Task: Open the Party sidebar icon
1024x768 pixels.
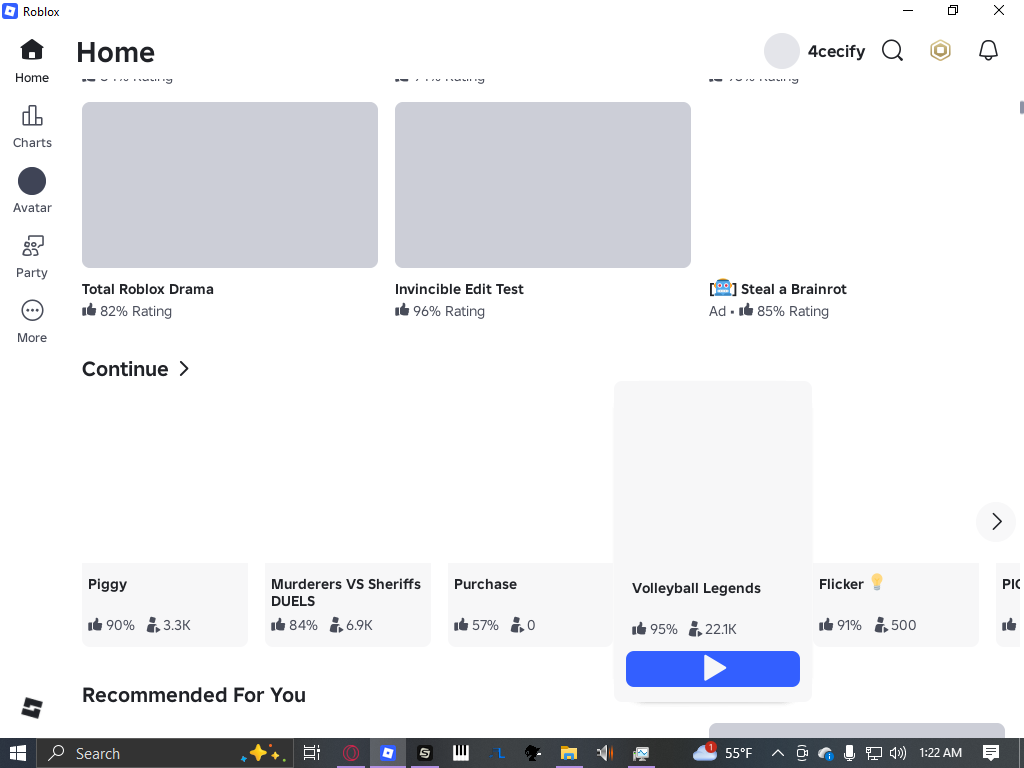Action: point(32,246)
